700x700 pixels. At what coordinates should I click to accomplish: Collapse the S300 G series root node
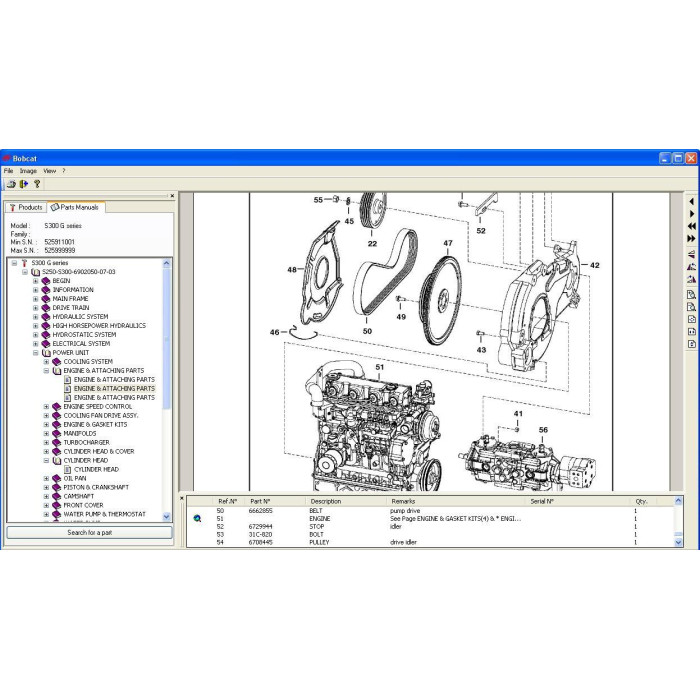click(x=14, y=263)
